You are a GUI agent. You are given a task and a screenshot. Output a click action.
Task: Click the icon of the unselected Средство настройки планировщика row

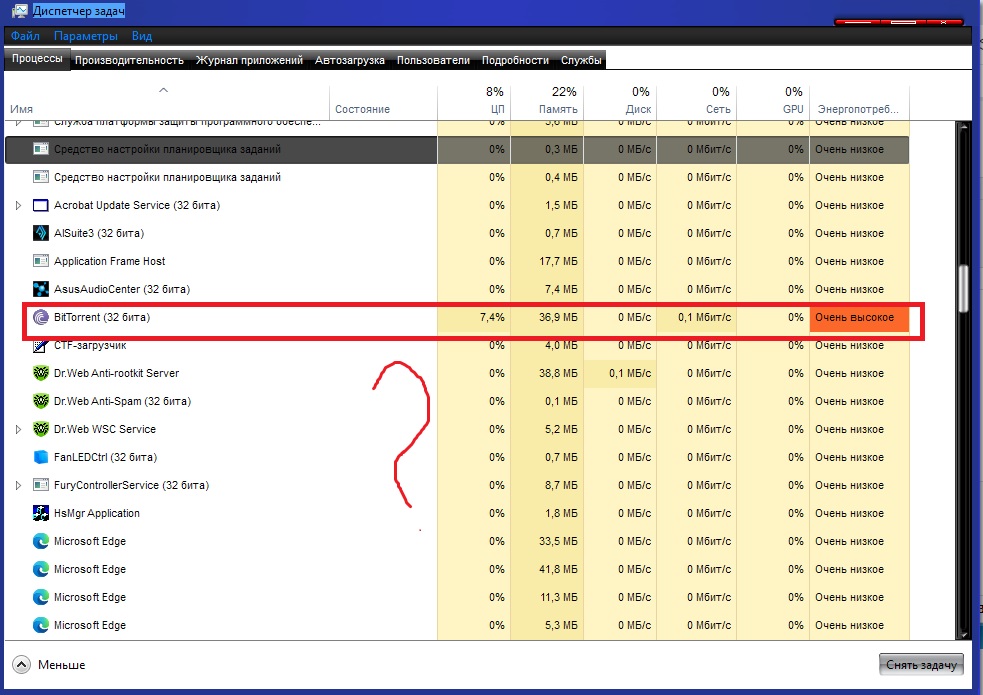(41, 177)
